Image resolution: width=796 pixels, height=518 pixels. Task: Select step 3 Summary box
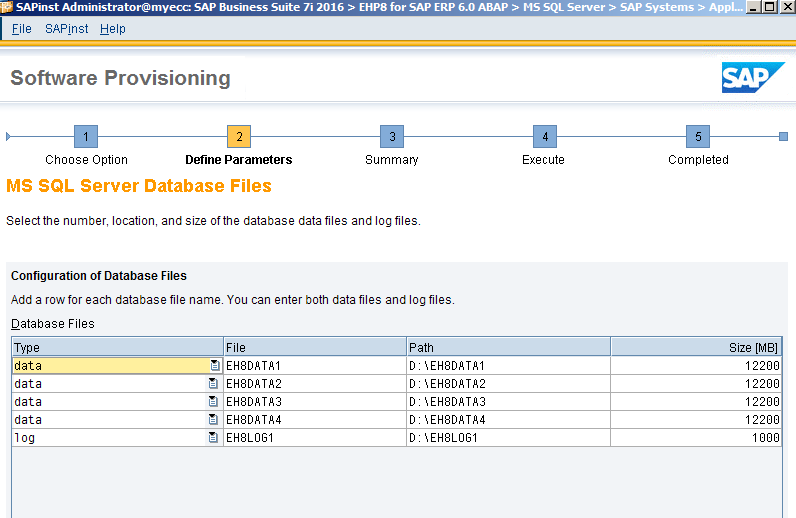[x=392, y=137]
